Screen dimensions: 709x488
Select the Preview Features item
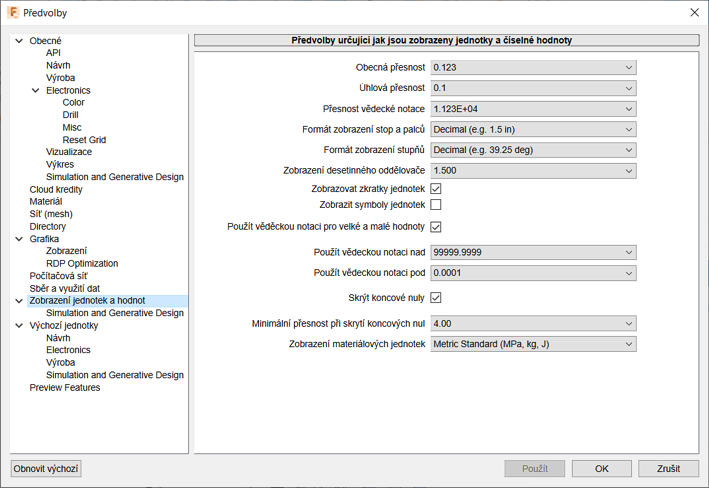click(x=65, y=387)
